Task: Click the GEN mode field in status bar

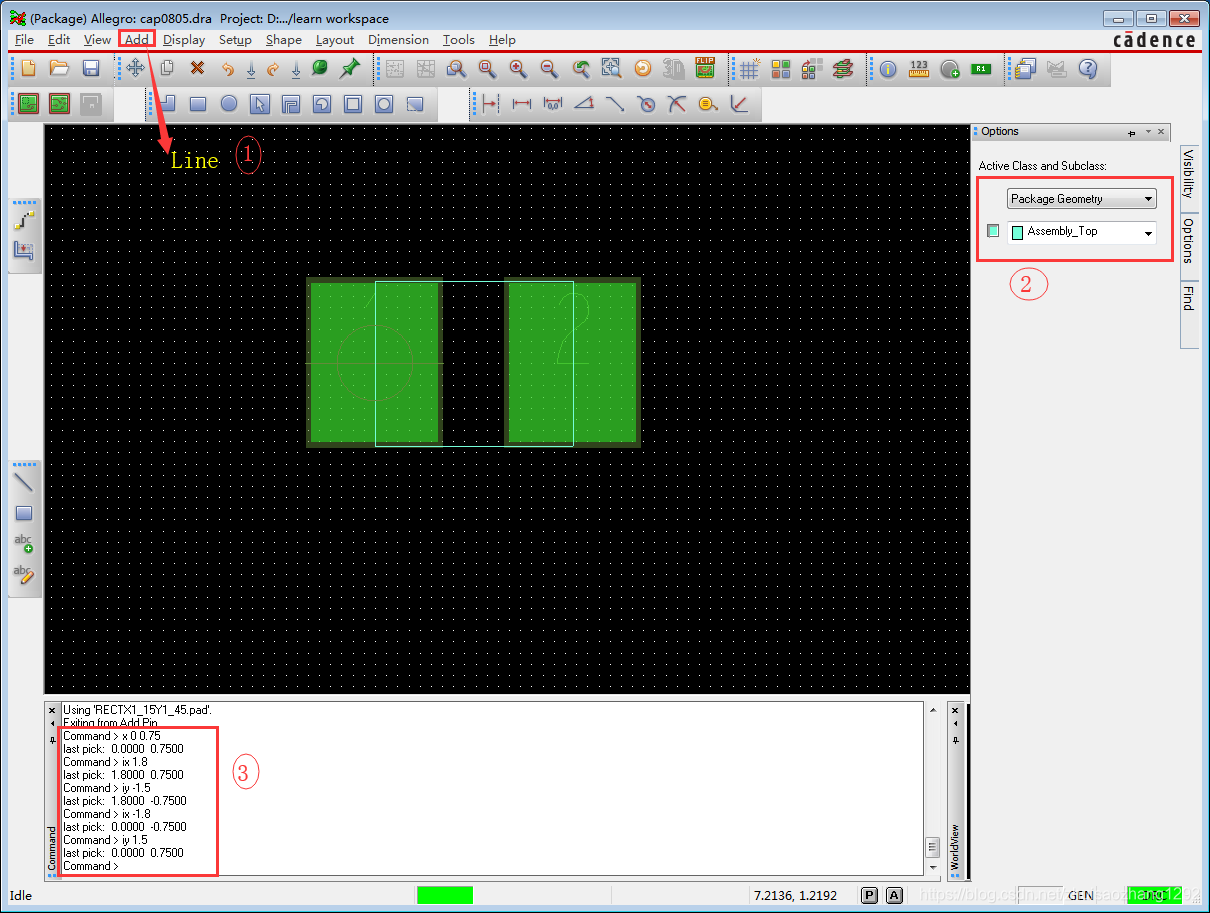Action: coord(1082,895)
